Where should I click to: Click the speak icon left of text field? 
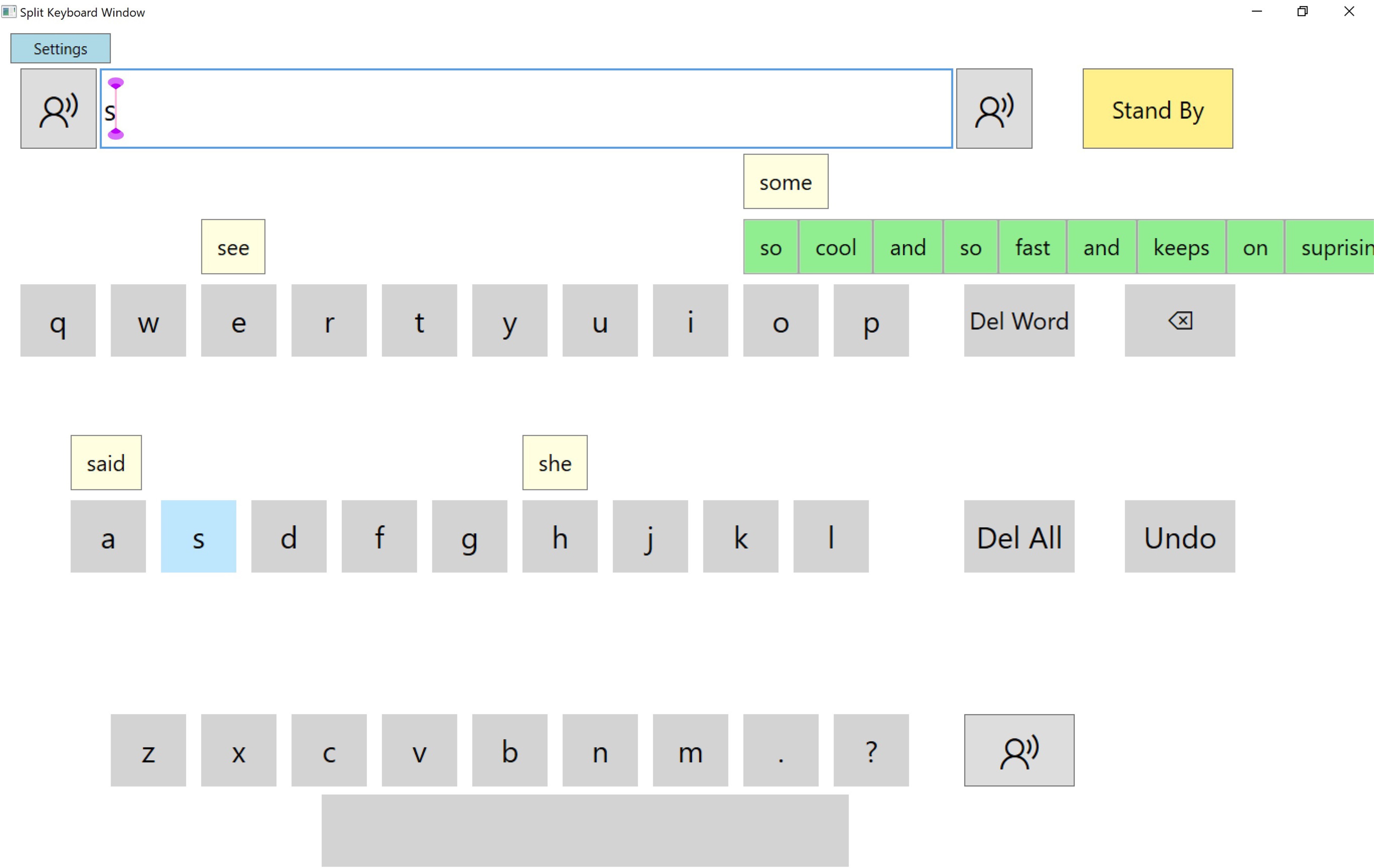click(58, 108)
